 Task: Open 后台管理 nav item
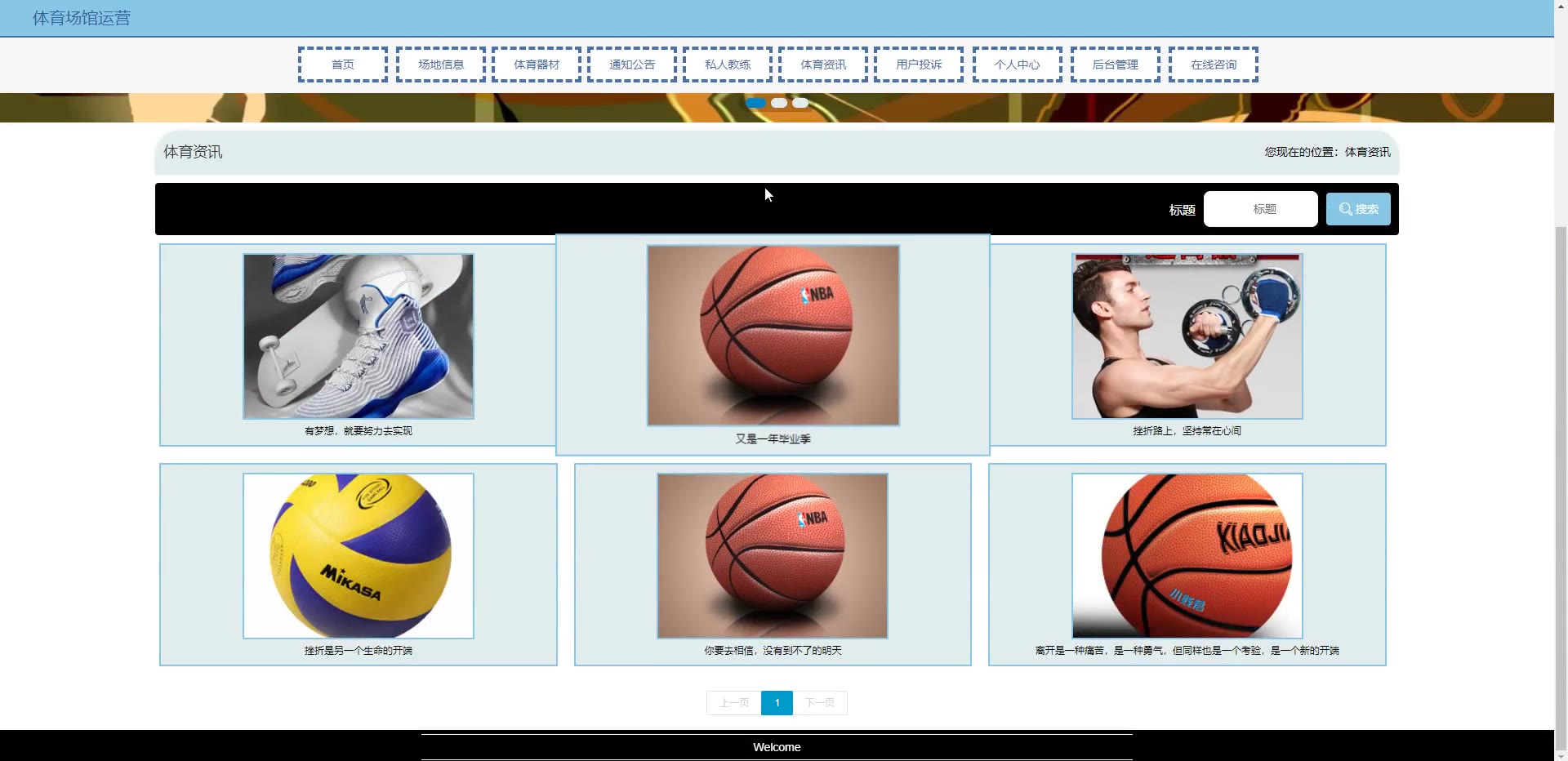point(1116,65)
